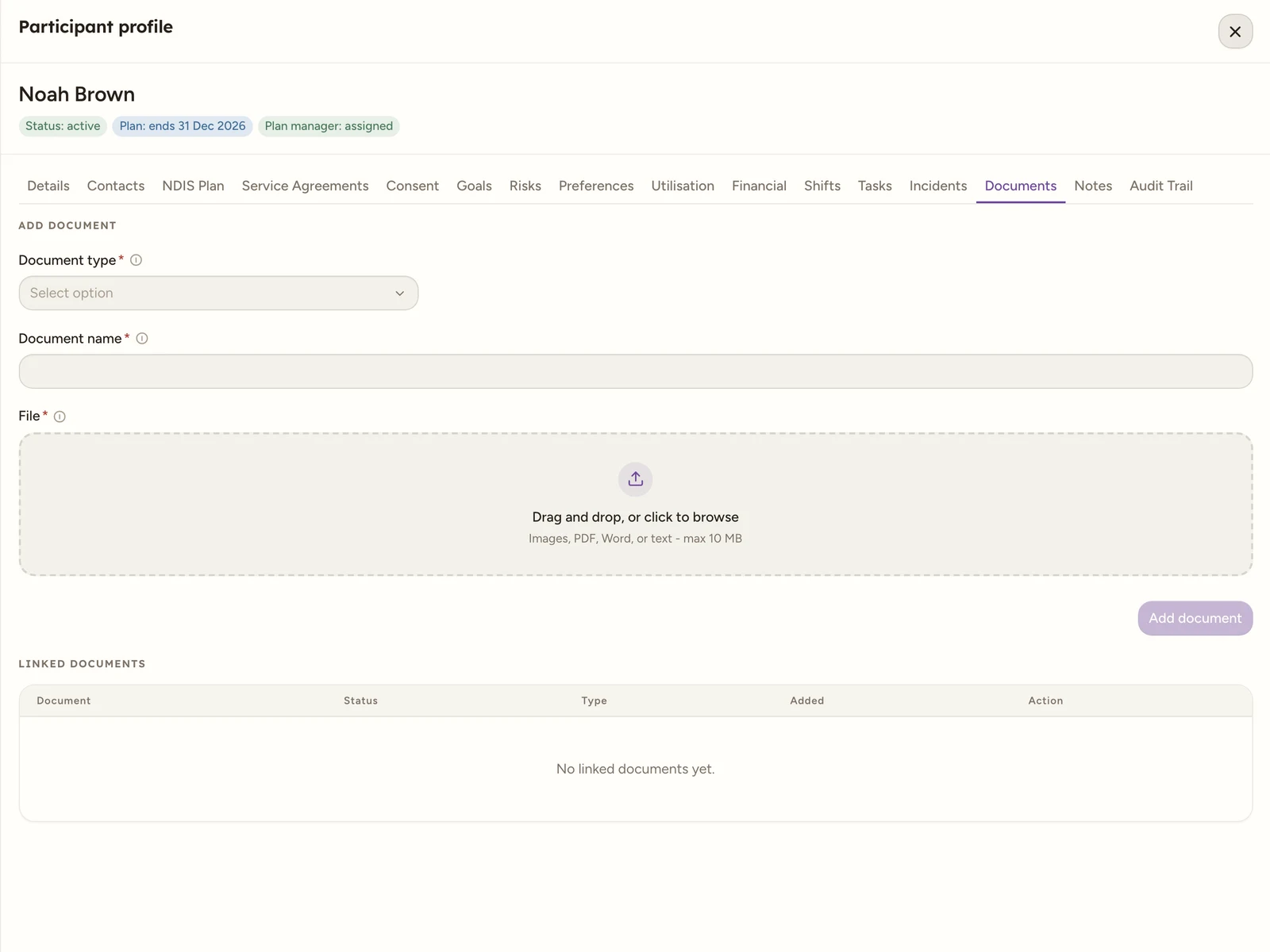Click the Document name info icon
The width and height of the screenshot is (1270, 952).
[x=142, y=339]
